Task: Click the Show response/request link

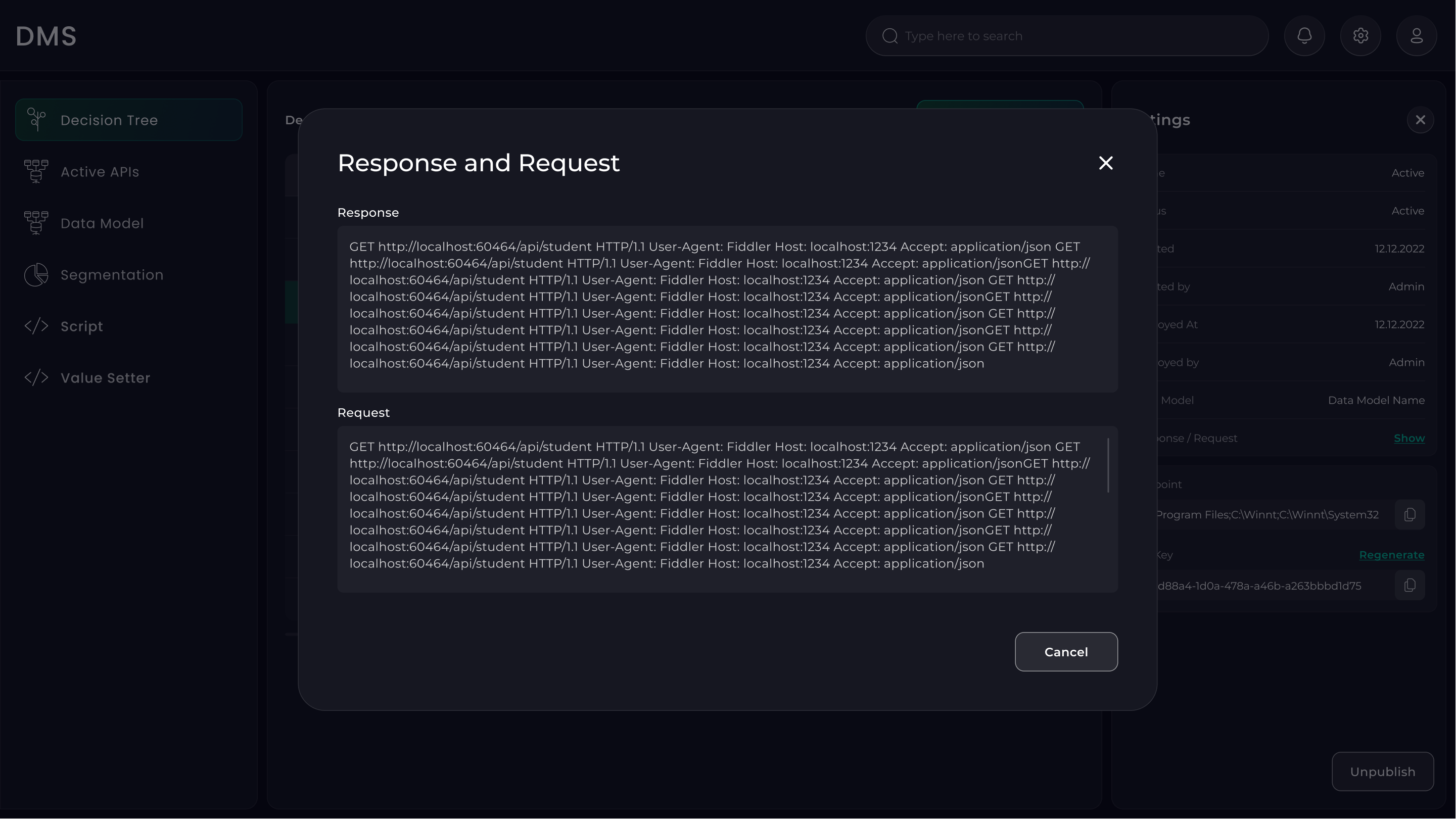Action: pos(1408,439)
